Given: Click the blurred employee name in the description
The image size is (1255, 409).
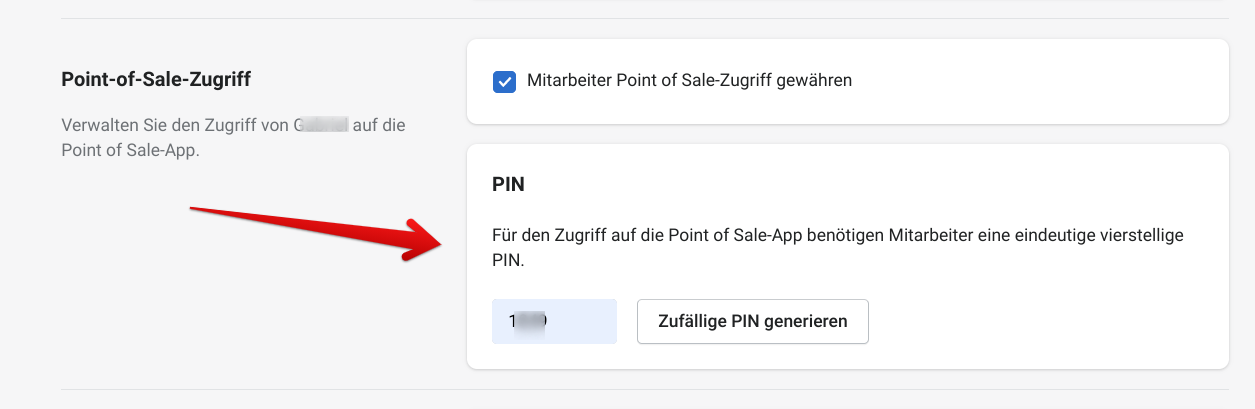Looking at the screenshot, I should pyautogui.click(x=321, y=126).
